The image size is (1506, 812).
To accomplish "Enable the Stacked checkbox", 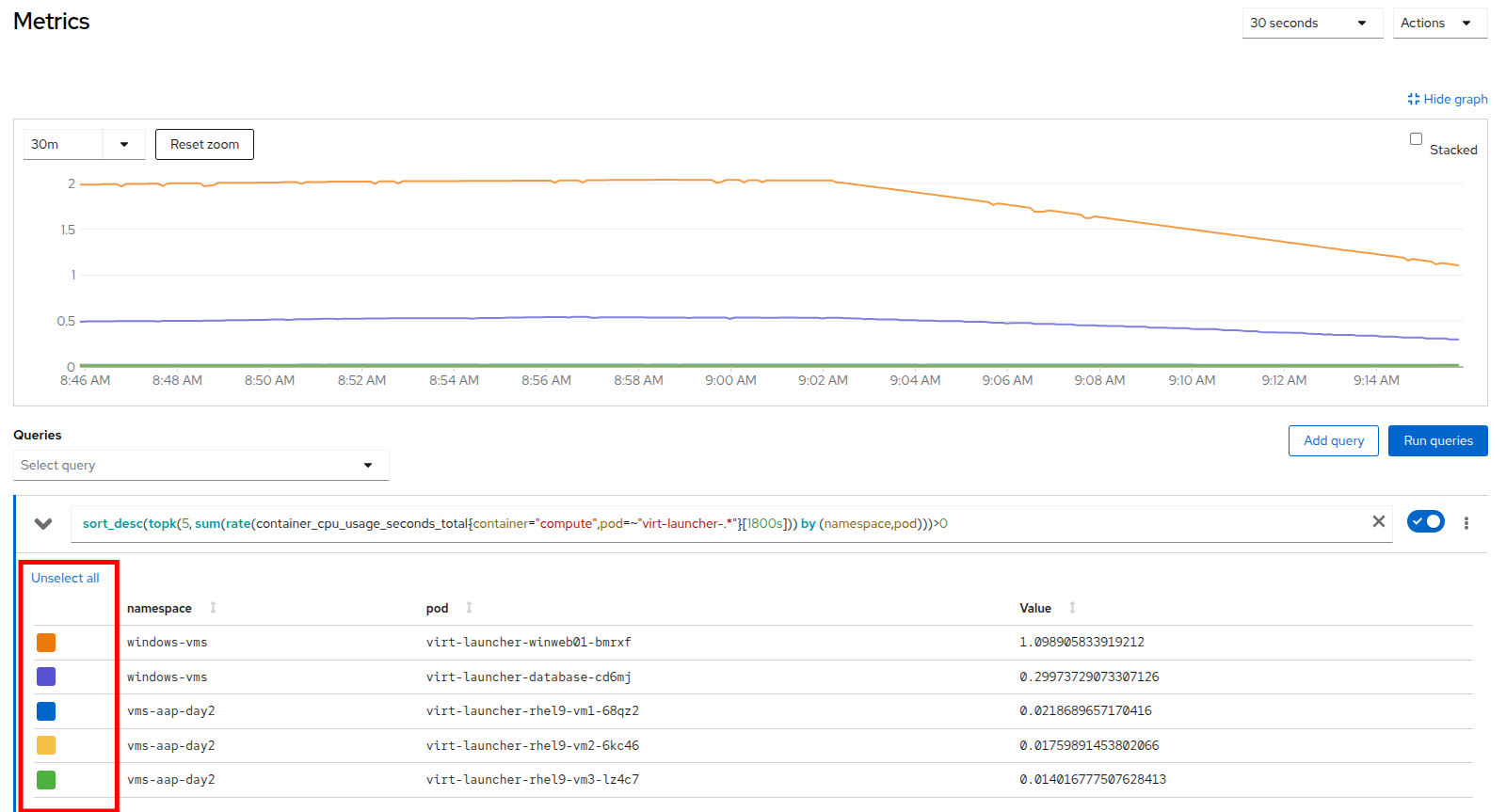I will point(1416,139).
